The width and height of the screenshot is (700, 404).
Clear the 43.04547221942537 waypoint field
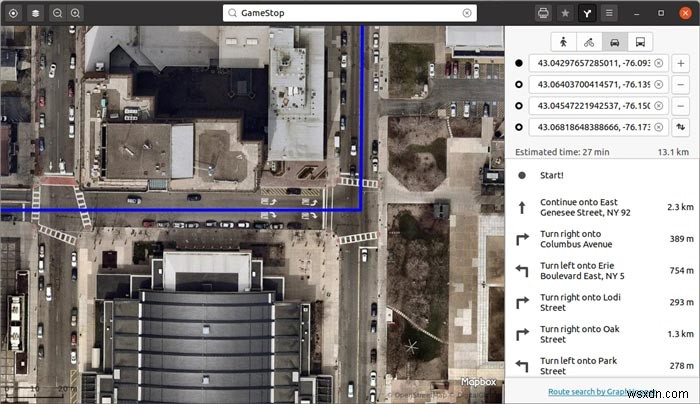[658, 106]
